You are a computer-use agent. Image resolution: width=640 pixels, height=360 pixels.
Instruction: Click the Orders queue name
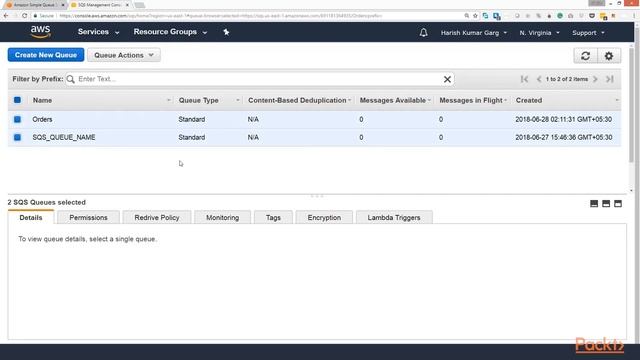click(42, 119)
